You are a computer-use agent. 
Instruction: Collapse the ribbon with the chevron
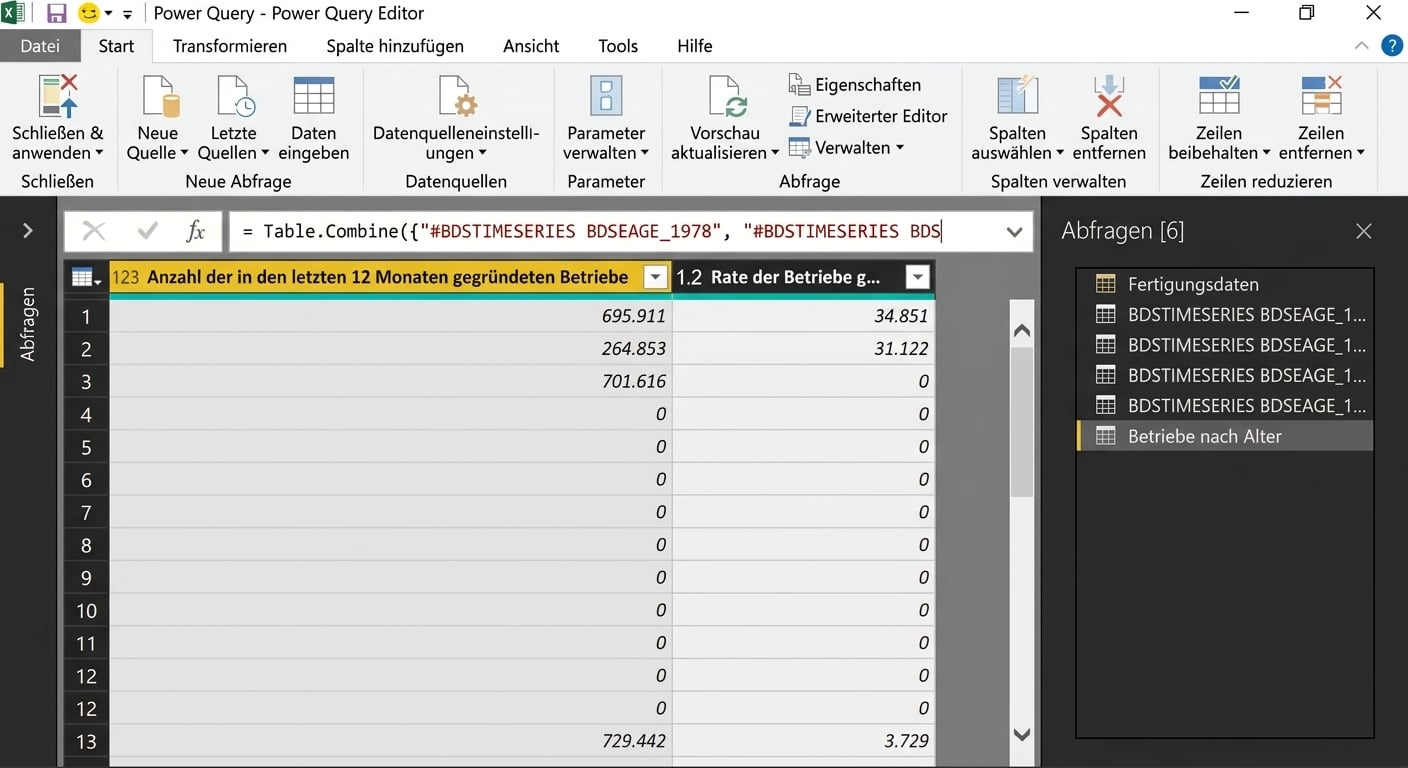(1361, 46)
